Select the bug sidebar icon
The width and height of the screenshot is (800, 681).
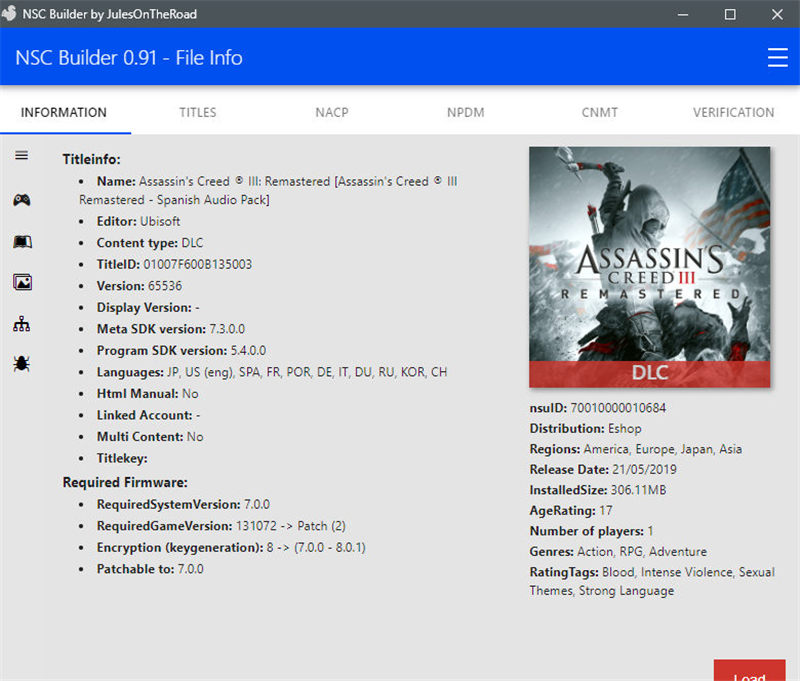coord(21,364)
